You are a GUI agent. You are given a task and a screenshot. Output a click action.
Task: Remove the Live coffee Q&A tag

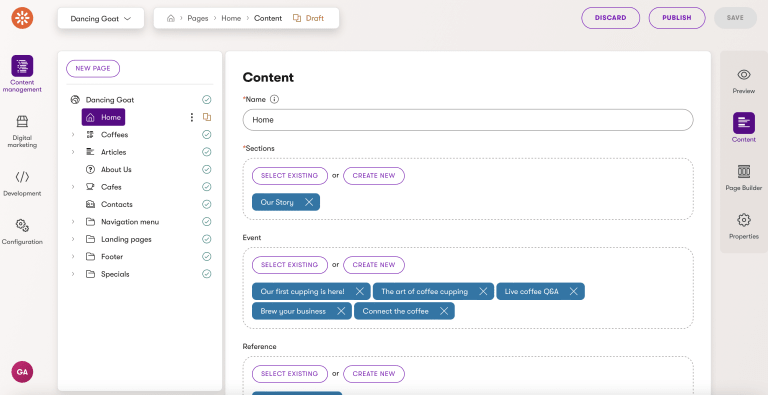(574, 292)
